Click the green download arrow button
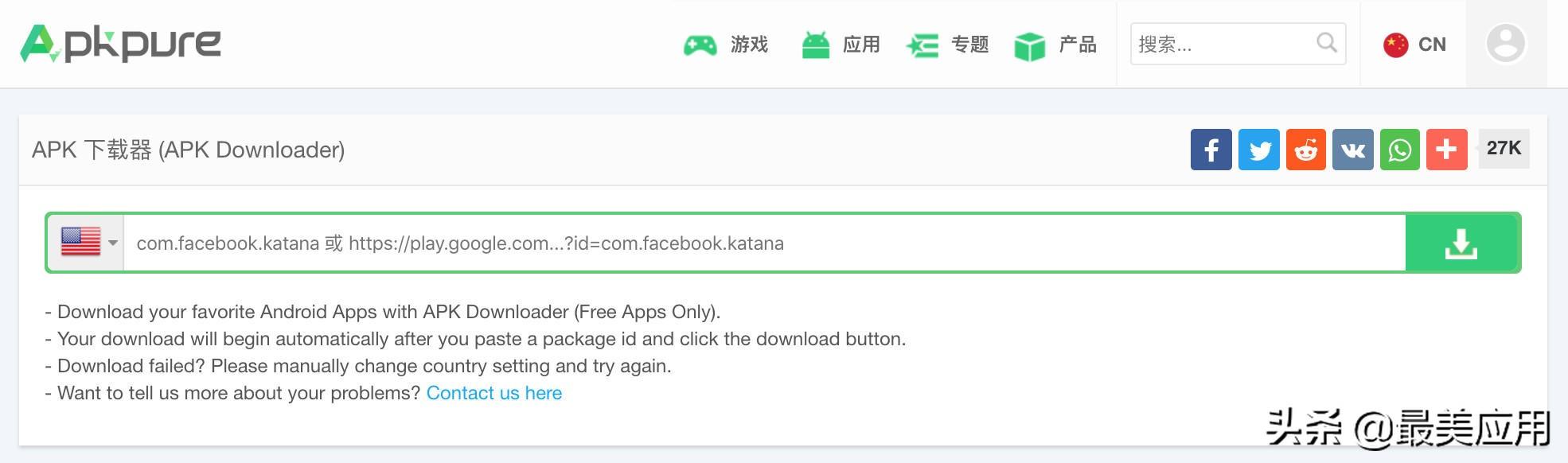The image size is (1568, 463). coord(1461,243)
